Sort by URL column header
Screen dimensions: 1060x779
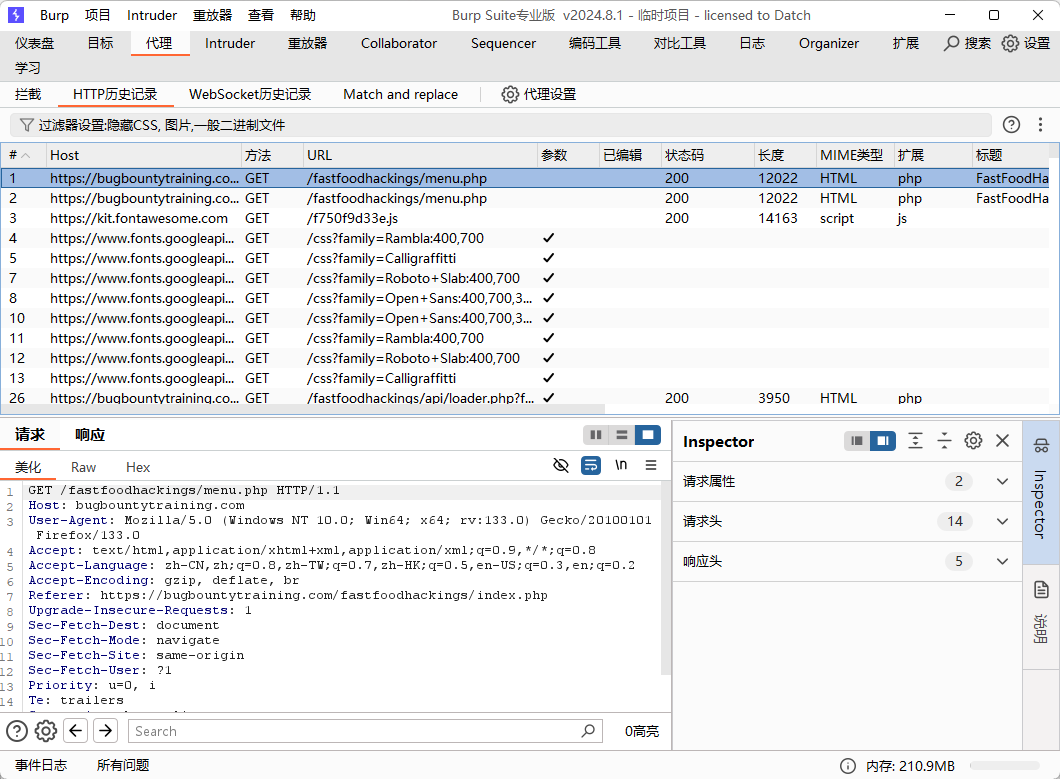coord(420,155)
